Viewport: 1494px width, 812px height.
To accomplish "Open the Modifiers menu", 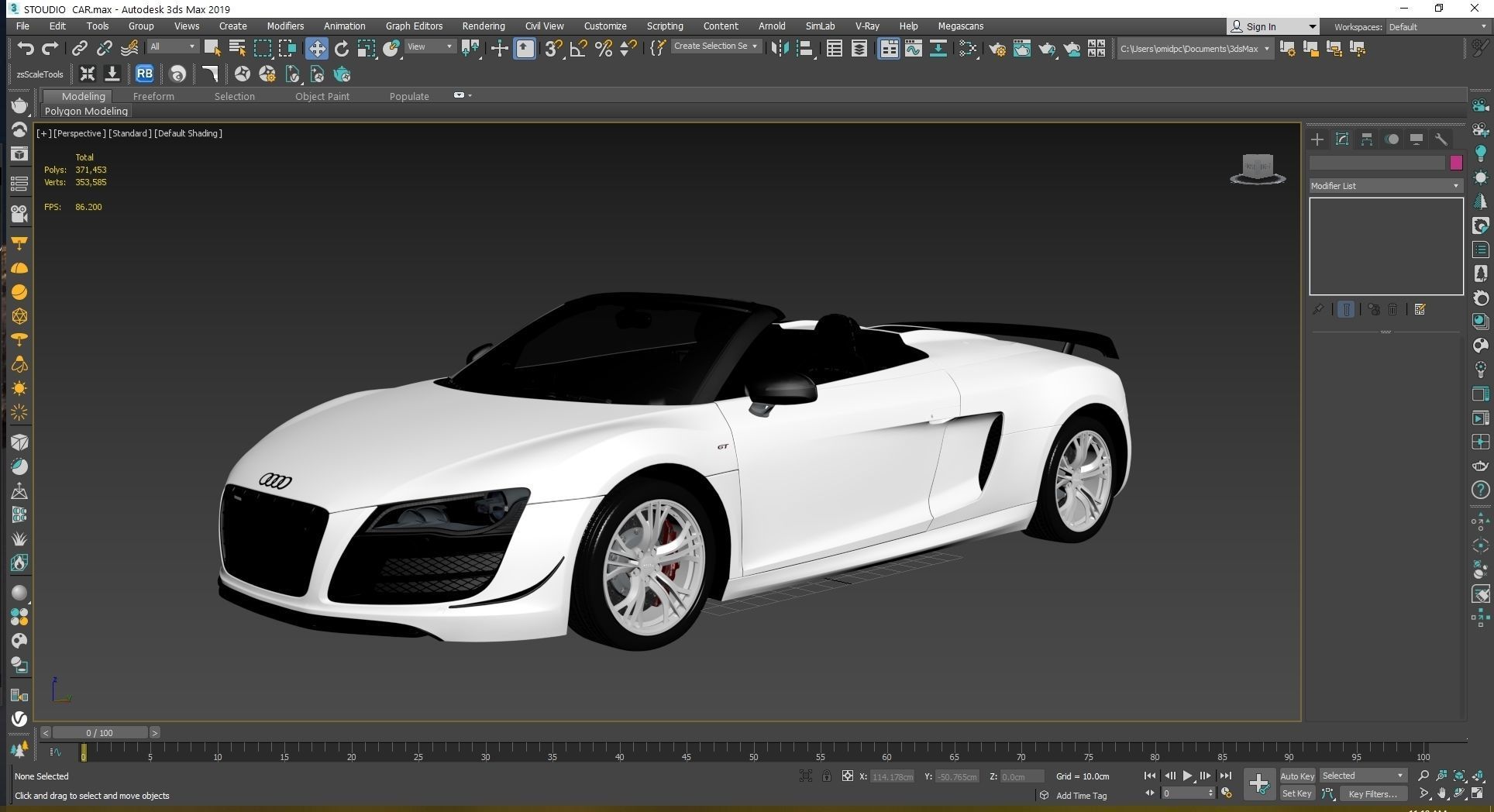I will point(285,26).
